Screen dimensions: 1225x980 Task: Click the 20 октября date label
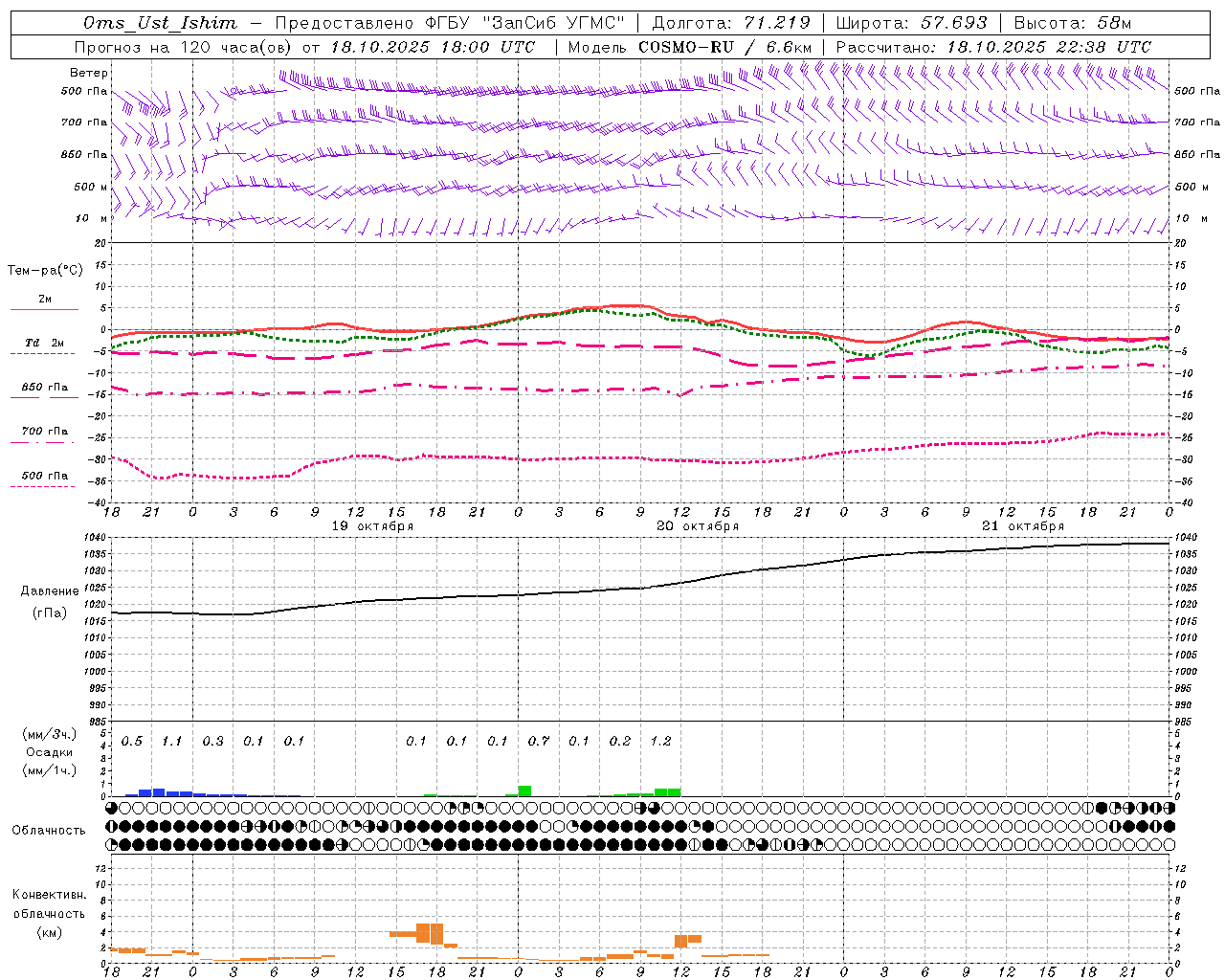point(698,526)
